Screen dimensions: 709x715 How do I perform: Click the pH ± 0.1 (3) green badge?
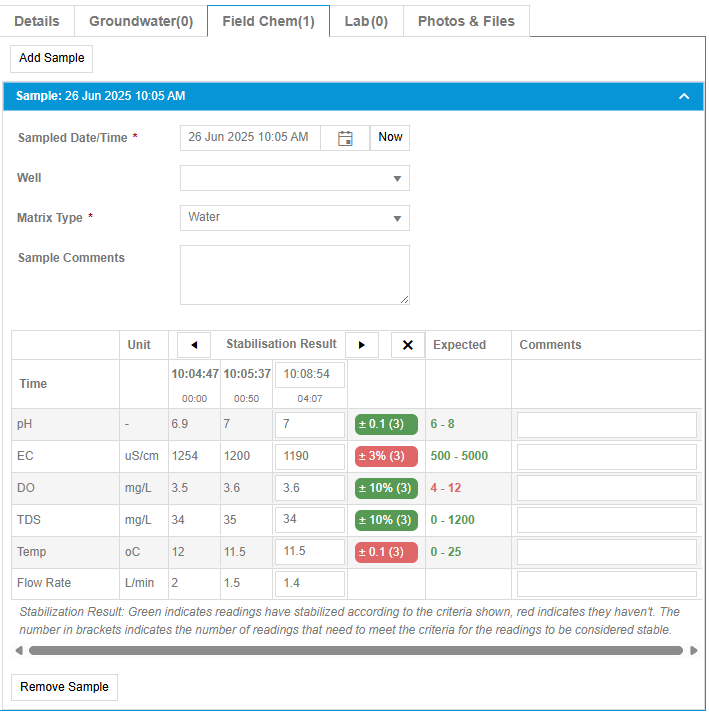(386, 425)
